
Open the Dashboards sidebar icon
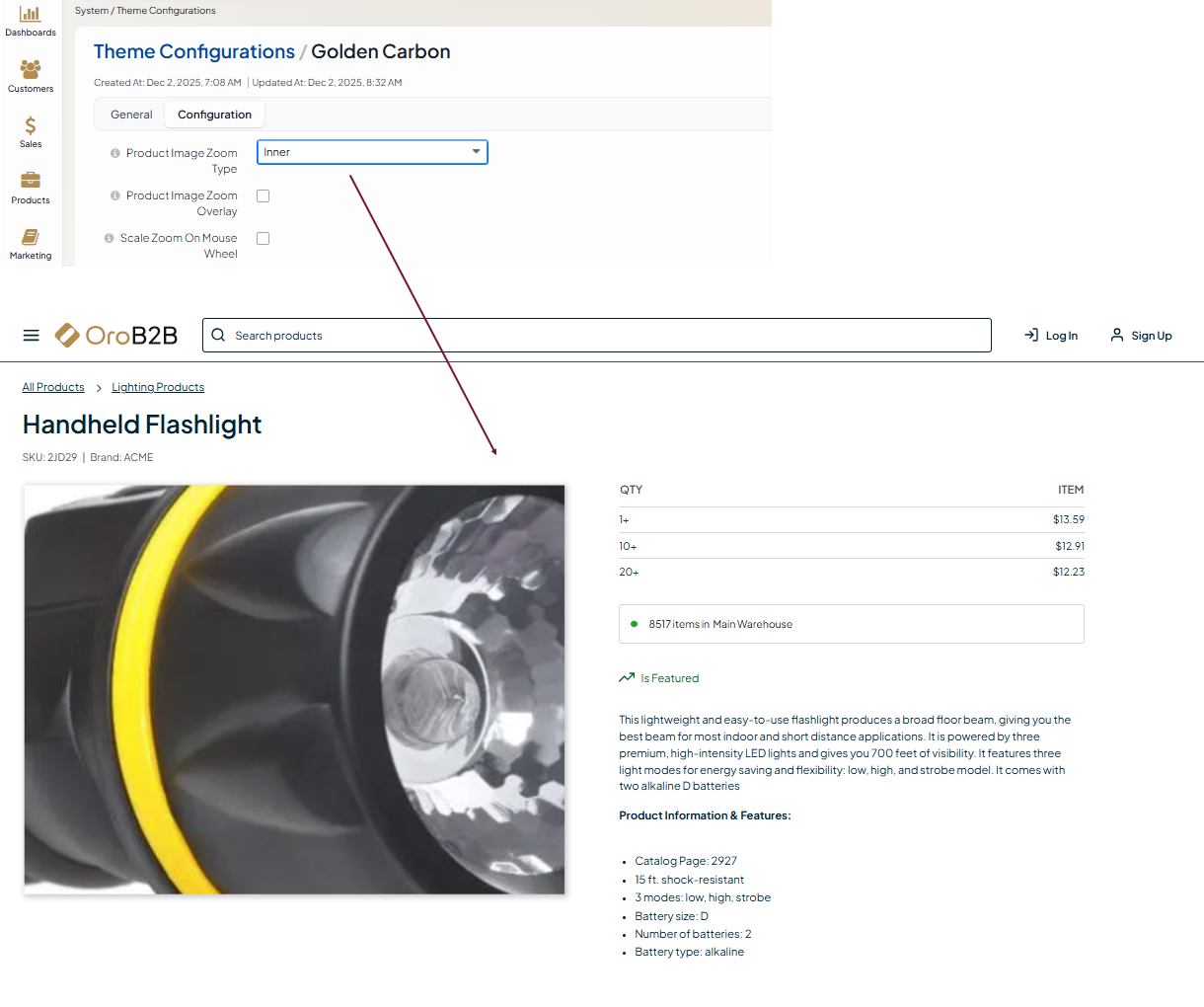pos(31,15)
